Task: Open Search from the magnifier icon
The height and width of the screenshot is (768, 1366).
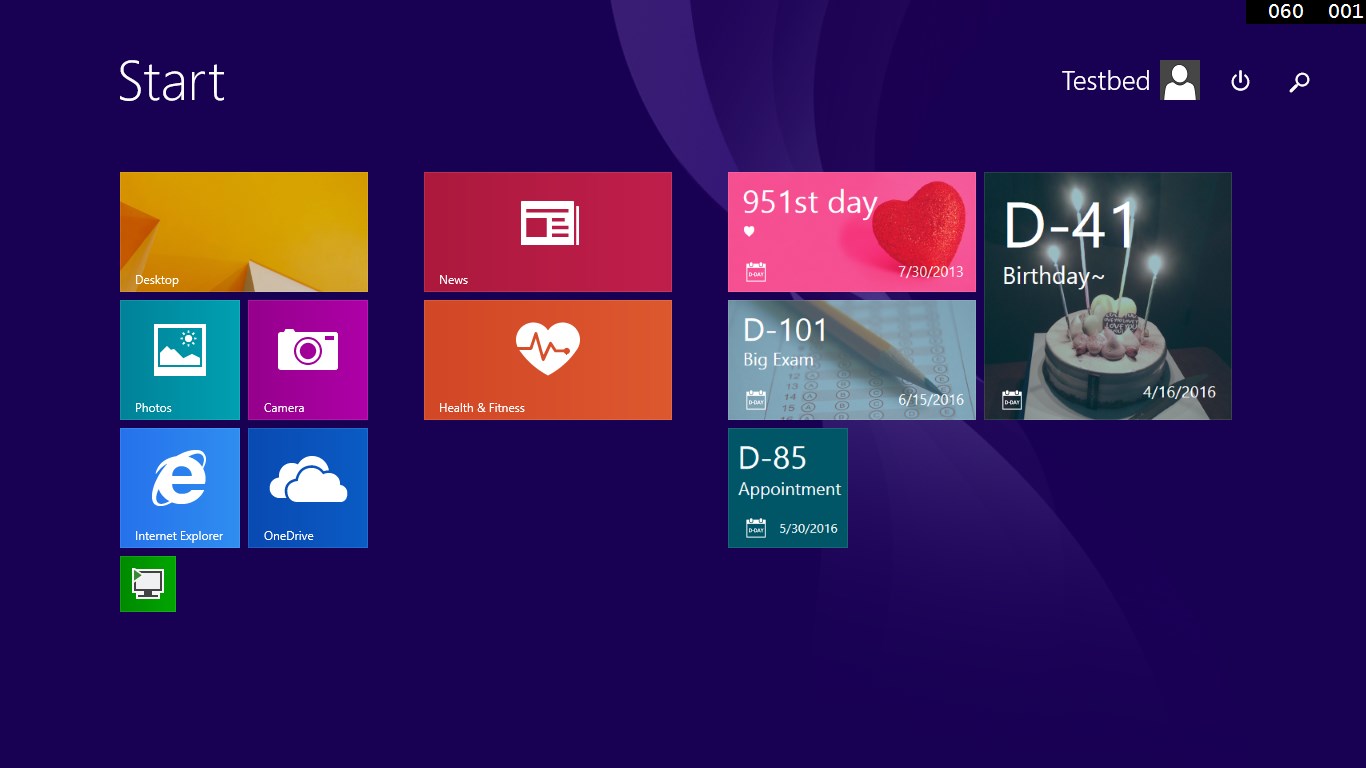Action: [1299, 81]
